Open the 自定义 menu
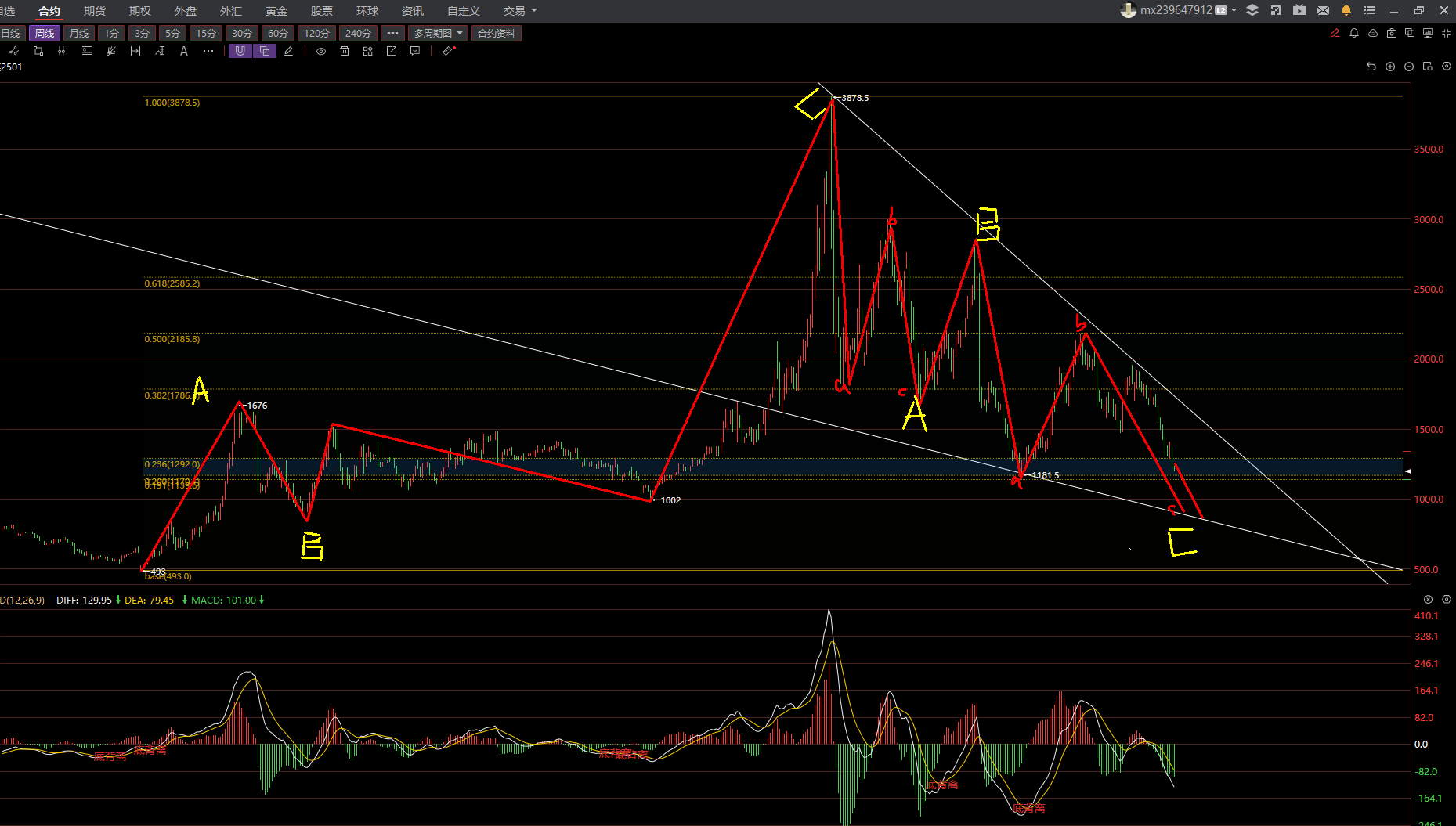 pyautogui.click(x=464, y=11)
